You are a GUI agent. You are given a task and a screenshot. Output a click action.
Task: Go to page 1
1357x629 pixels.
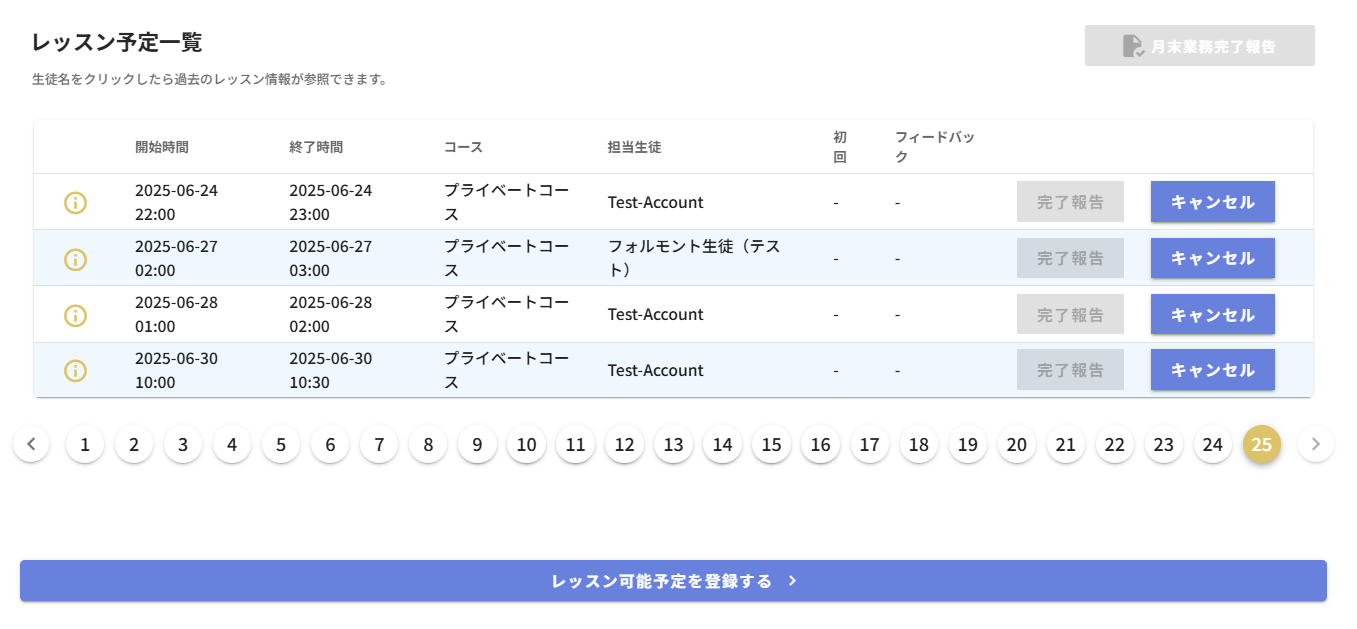tap(85, 444)
